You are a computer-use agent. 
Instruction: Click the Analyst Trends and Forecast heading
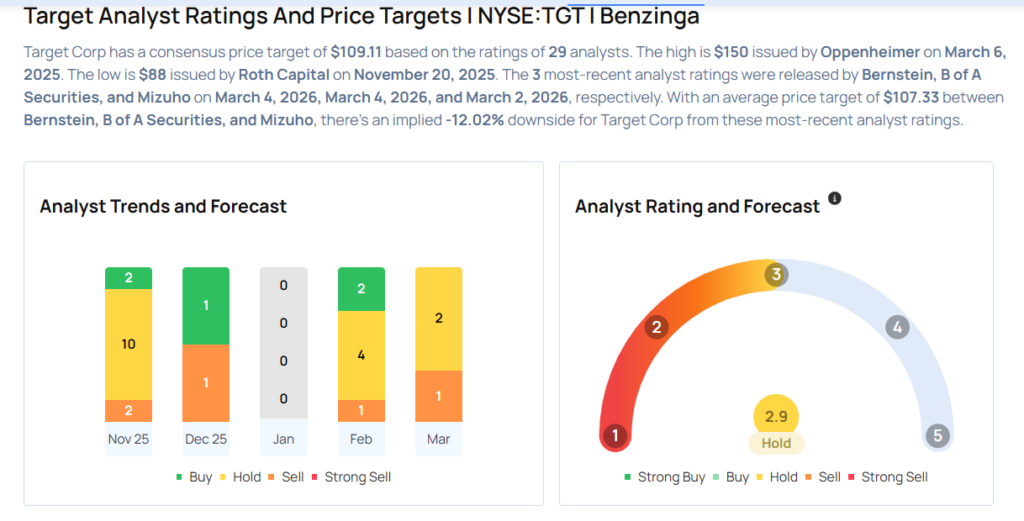pos(163,207)
